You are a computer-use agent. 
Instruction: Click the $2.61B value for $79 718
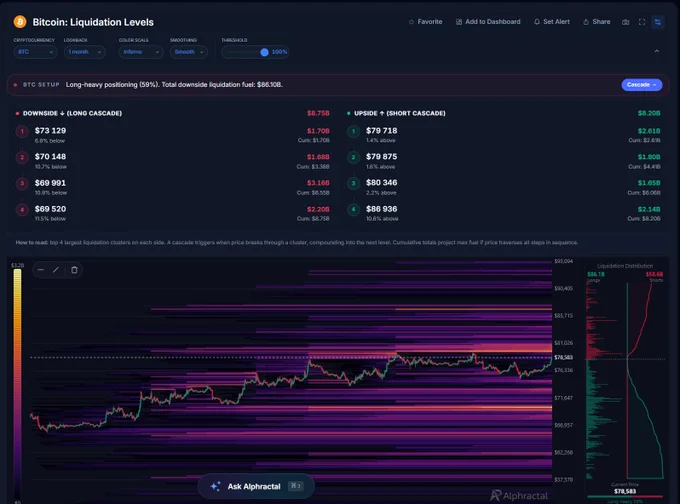649,131
